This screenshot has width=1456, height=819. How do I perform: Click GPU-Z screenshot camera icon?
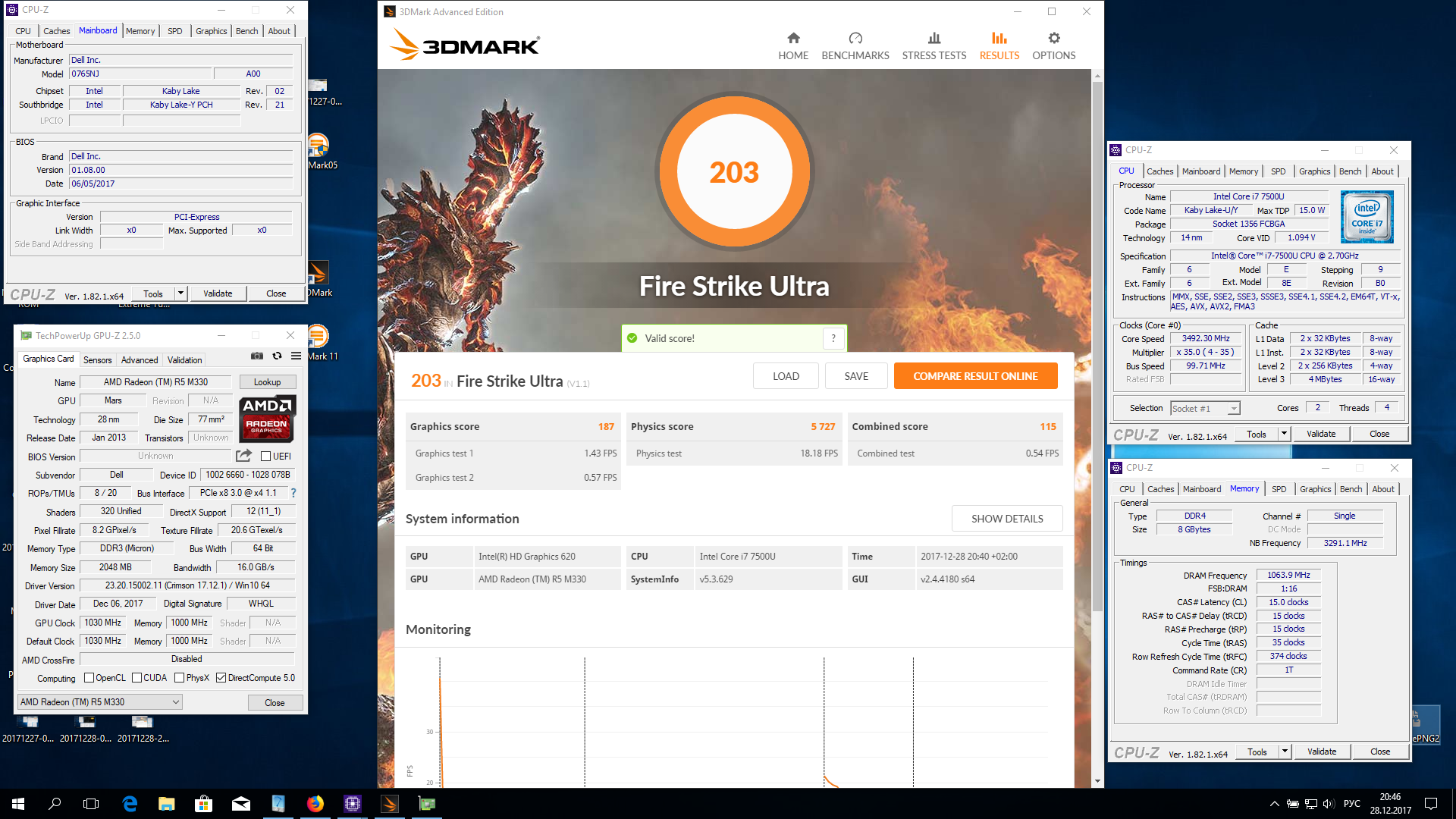[257, 356]
